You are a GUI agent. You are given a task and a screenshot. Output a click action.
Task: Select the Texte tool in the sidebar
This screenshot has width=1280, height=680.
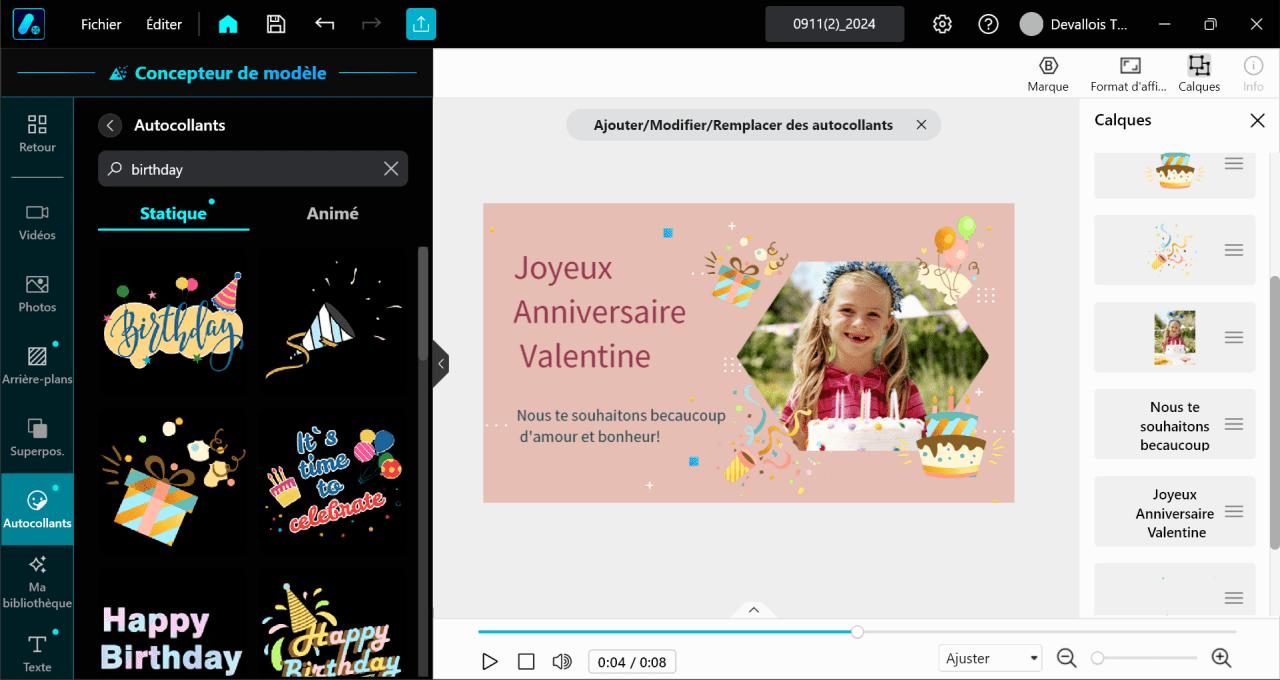pos(37,652)
